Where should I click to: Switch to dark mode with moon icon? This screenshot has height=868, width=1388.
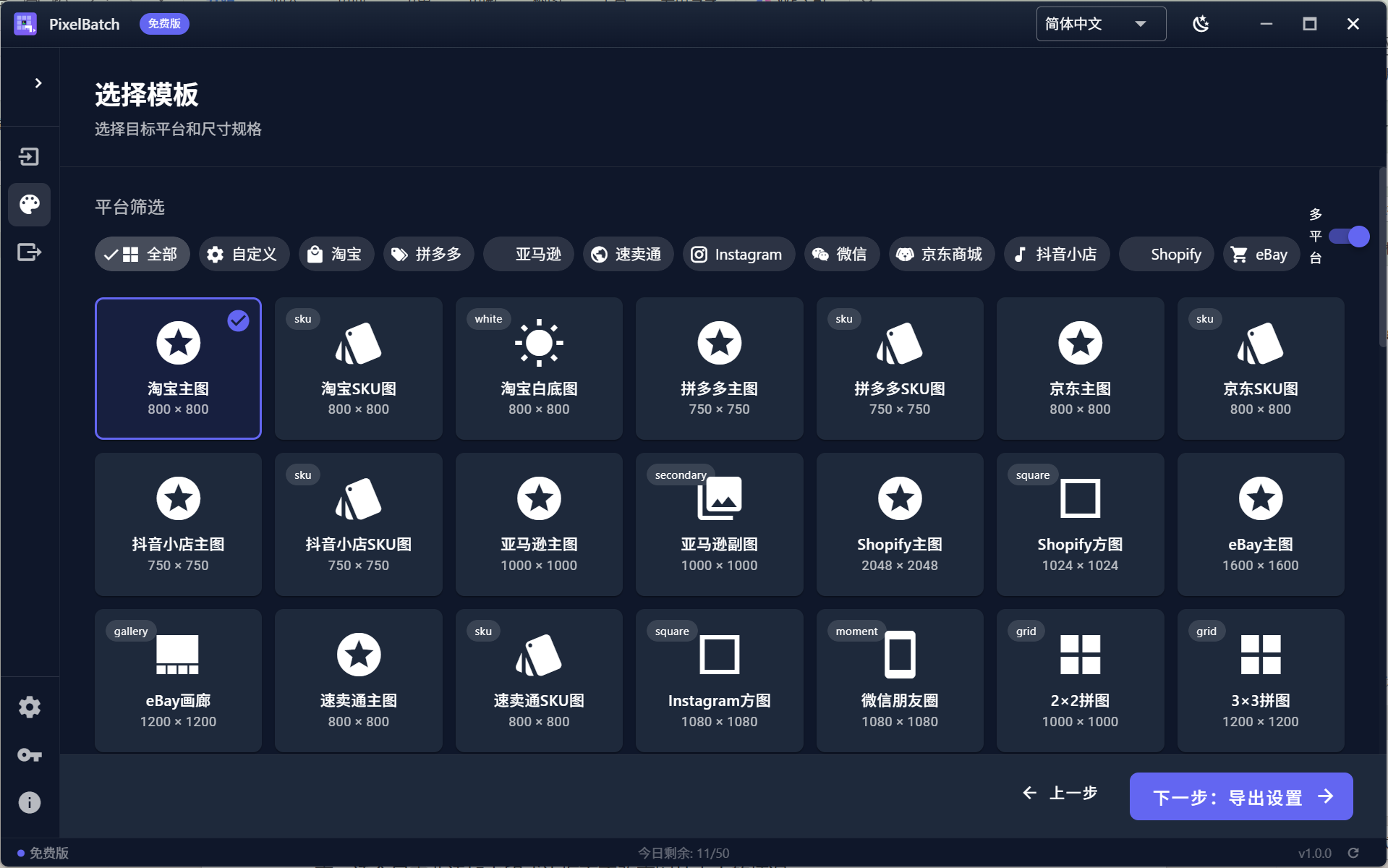tap(1201, 23)
